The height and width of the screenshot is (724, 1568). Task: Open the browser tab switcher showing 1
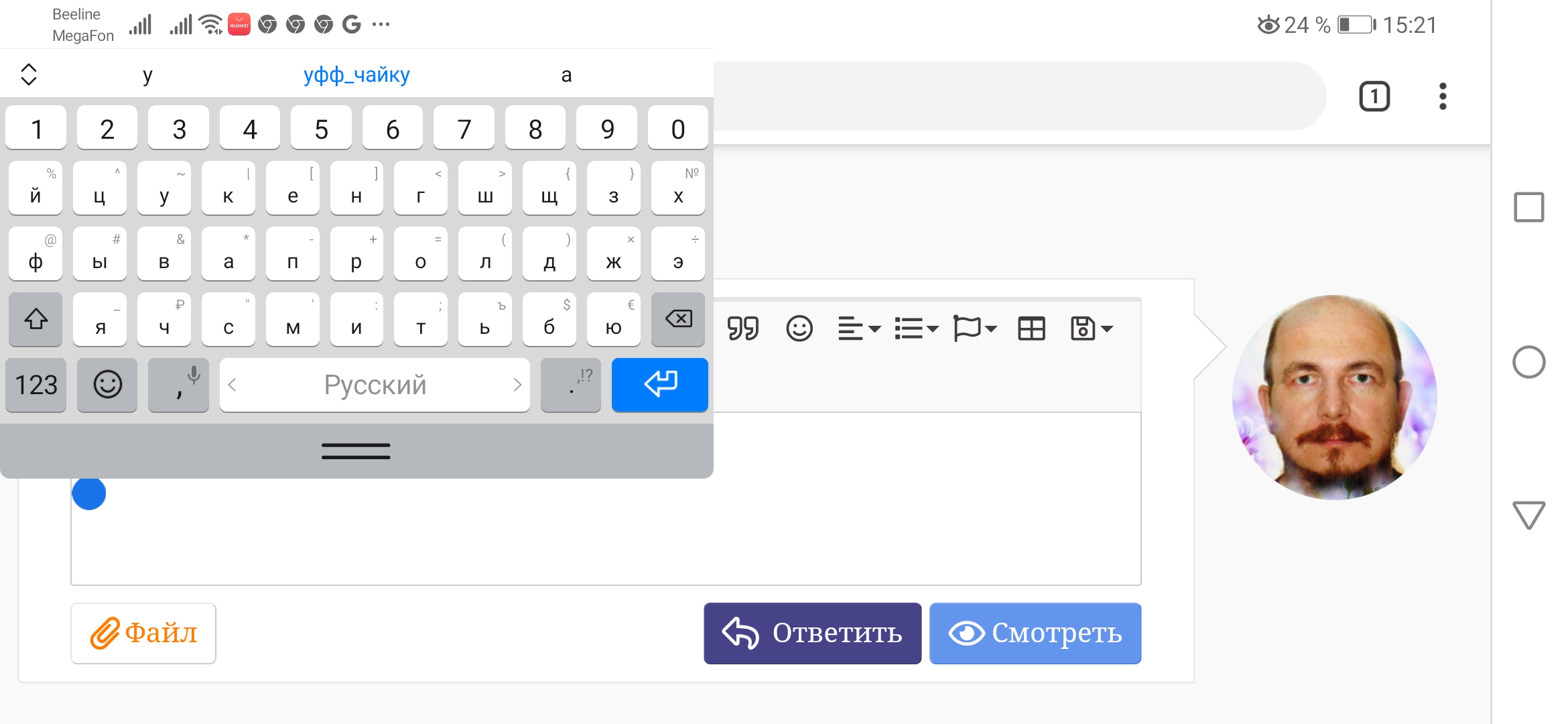(x=1374, y=97)
